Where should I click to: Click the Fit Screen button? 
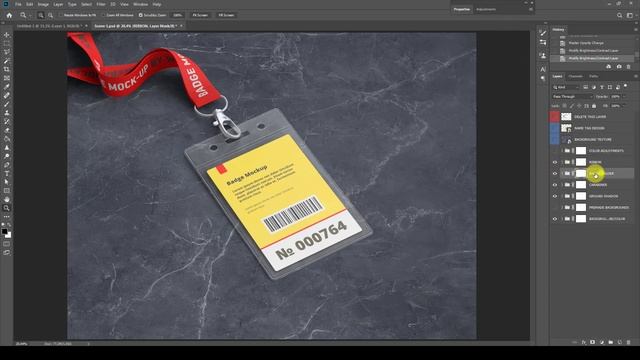(x=200, y=15)
